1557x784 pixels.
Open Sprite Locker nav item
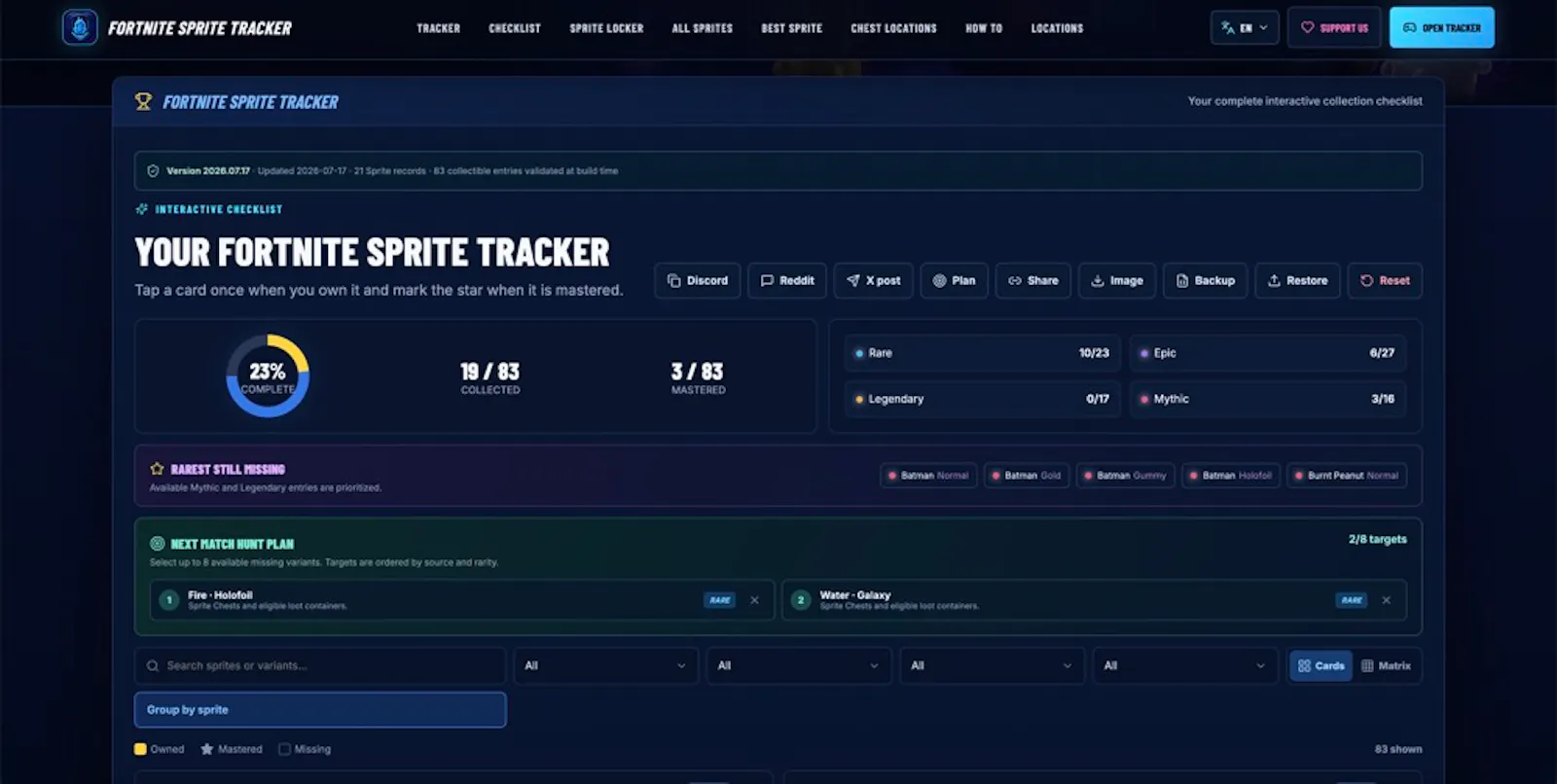tap(606, 28)
